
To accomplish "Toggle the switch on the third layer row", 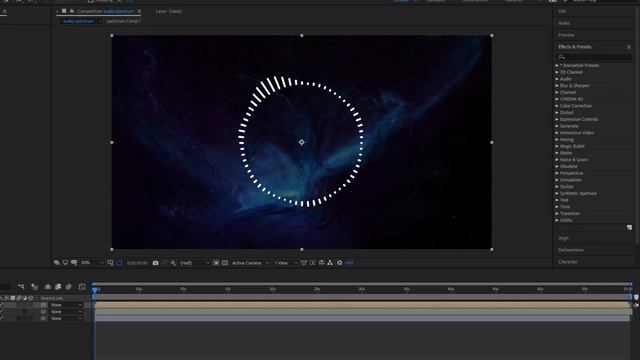I will tap(2, 318).
